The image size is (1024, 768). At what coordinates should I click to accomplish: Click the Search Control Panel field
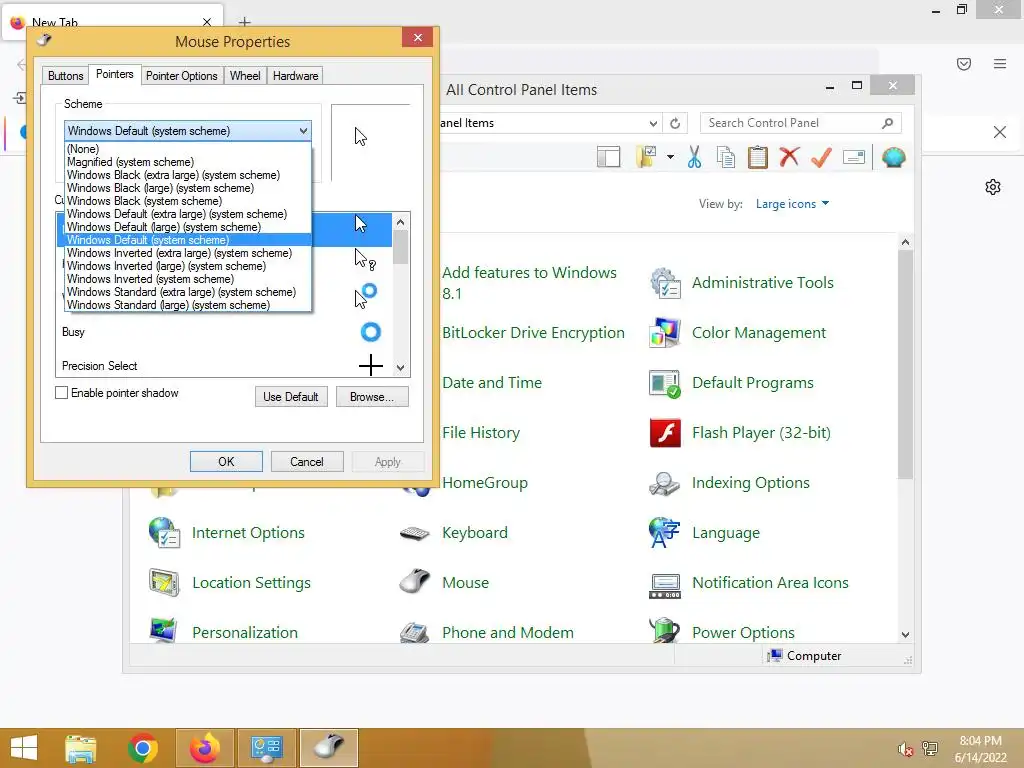(x=801, y=123)
